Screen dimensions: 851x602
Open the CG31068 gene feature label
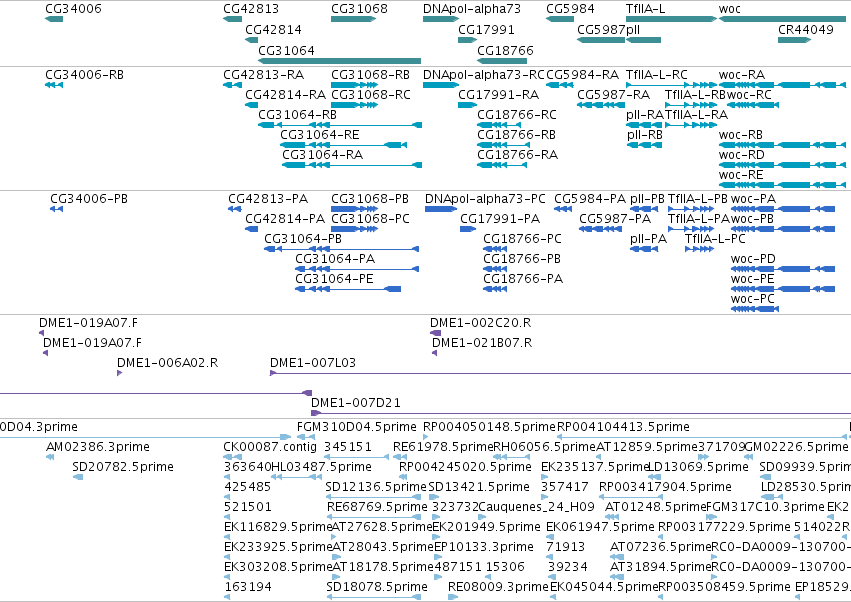click(359, 9)
